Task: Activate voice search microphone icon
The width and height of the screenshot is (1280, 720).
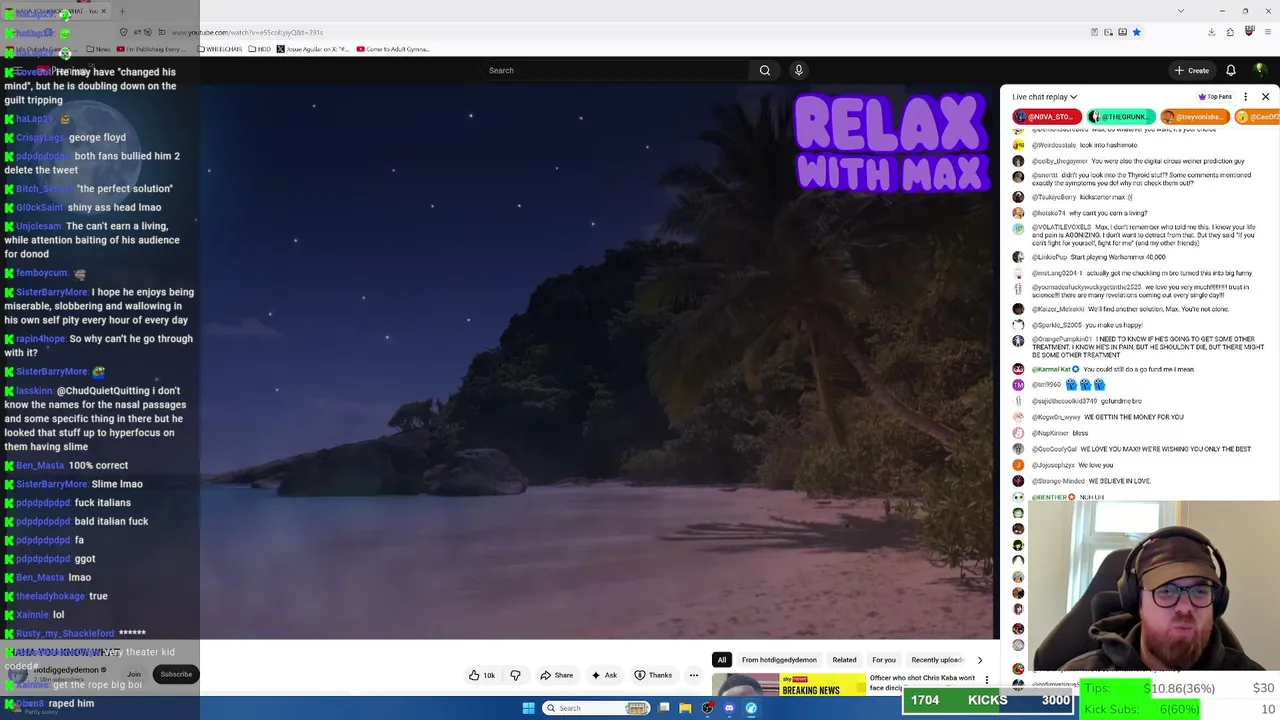Action: [798, 70]
